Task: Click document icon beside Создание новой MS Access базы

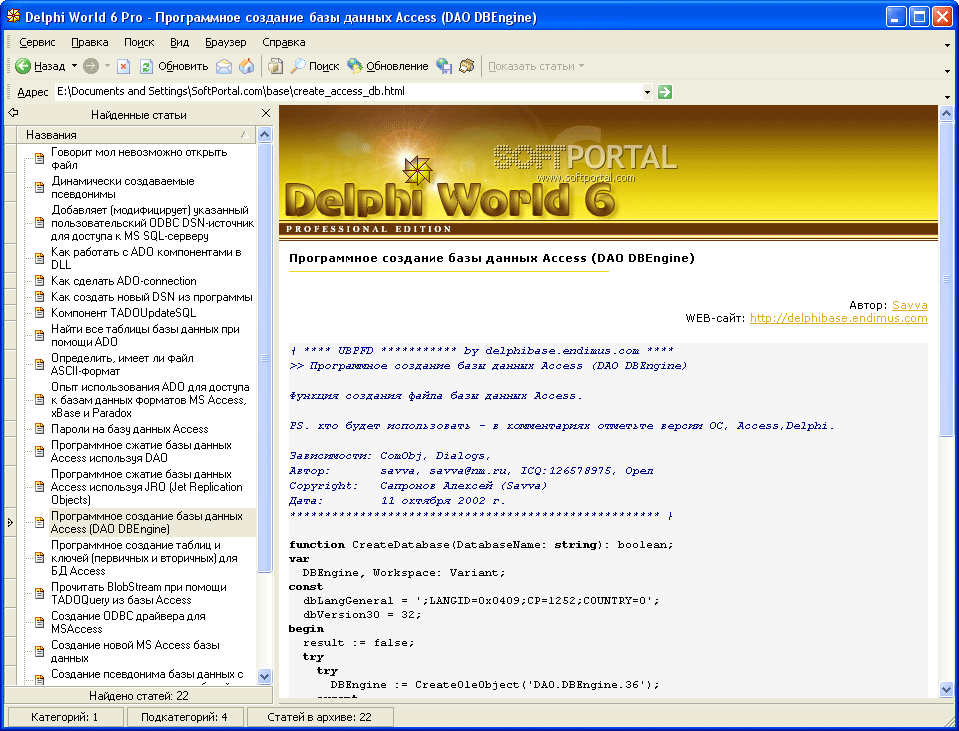Action: point(39,651)
